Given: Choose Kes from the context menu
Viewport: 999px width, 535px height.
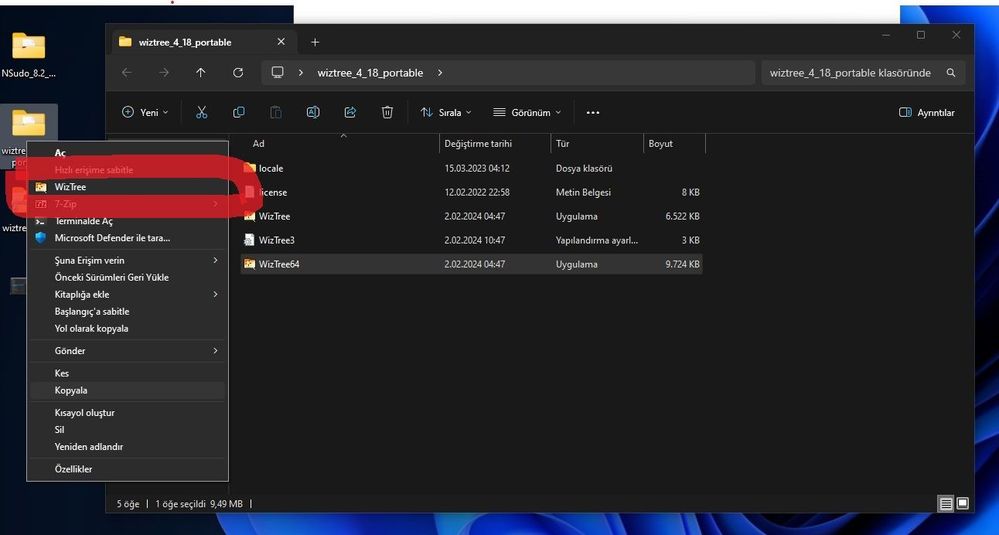Looking at the screenshot, I should (127, 373).
